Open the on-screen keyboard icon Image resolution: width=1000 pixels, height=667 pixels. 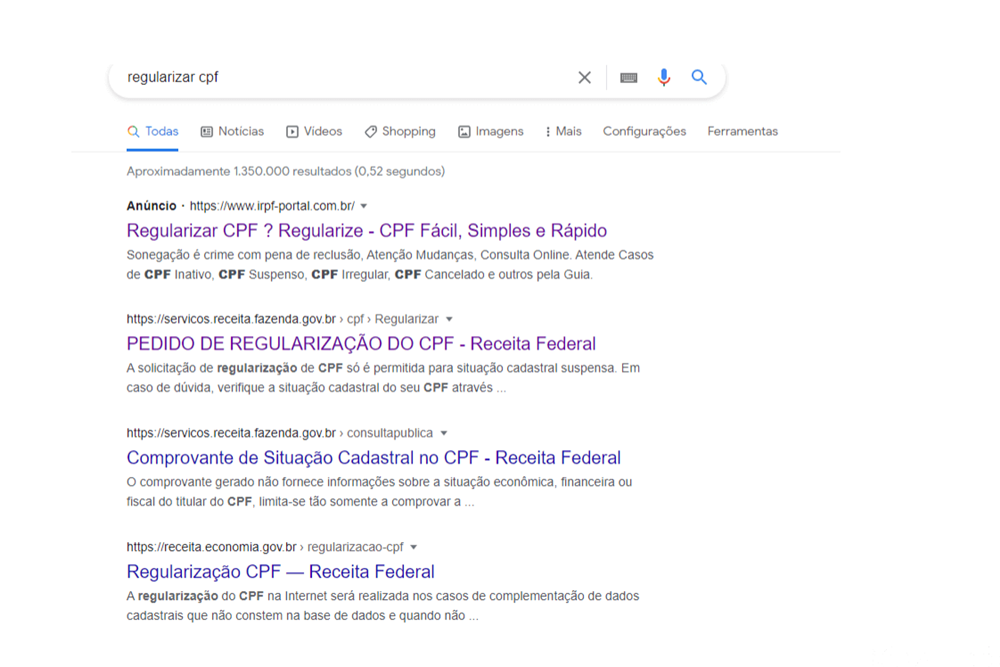[629, 78]
